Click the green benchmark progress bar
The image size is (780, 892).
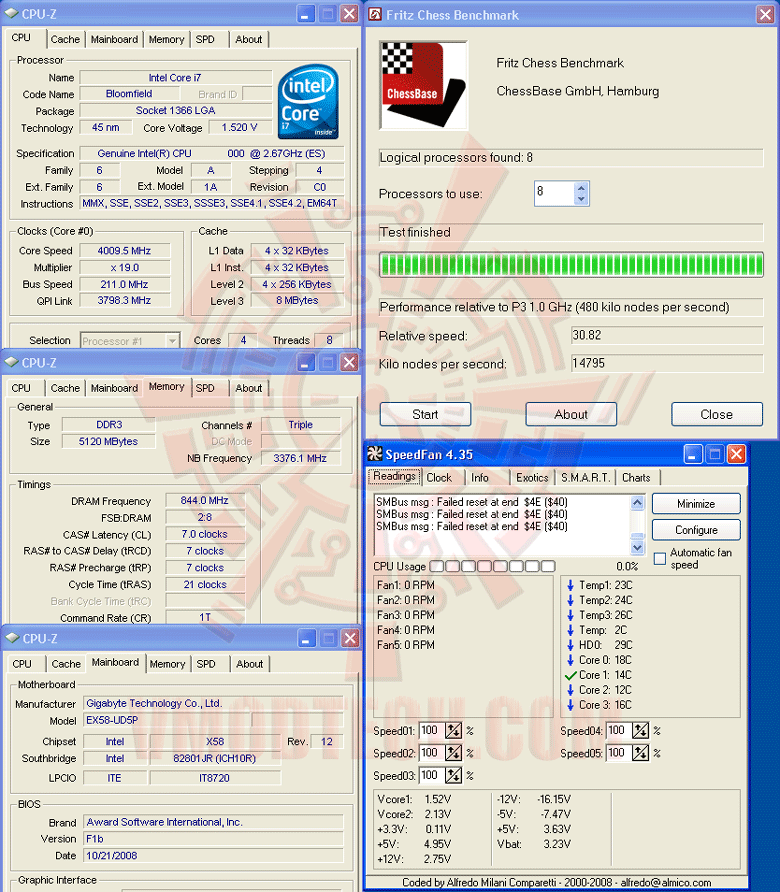click(571, 265)
